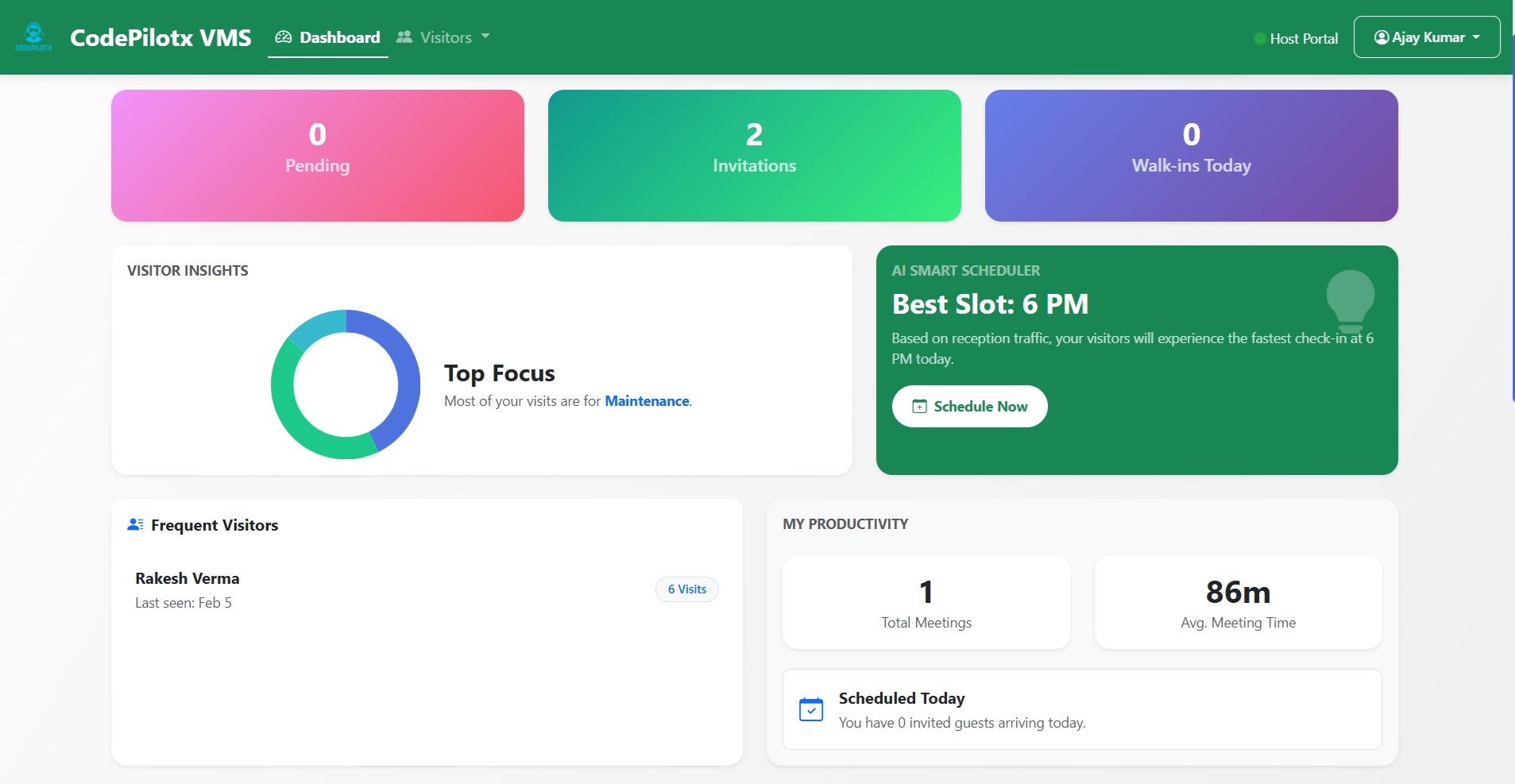Click the user avatar icon beside Ajay Kumar
Screen dimensions: 1515x784
pos(1382,37)
